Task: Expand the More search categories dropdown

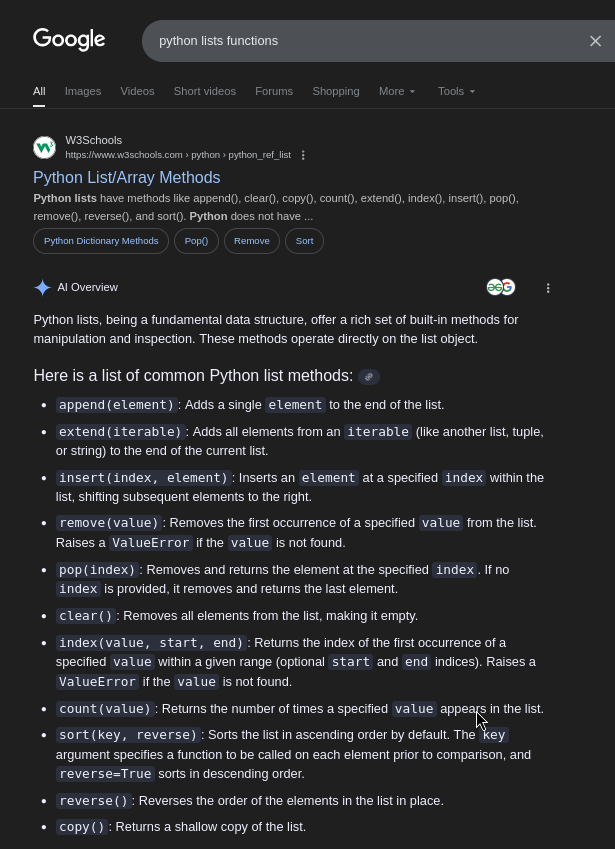Action: point(397,91)
